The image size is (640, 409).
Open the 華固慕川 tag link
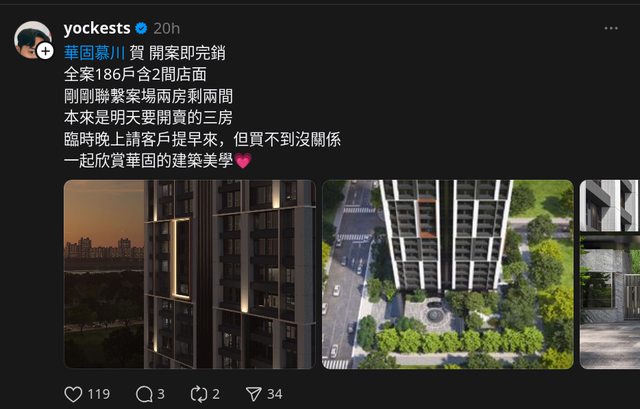click(x=94, y=53)
